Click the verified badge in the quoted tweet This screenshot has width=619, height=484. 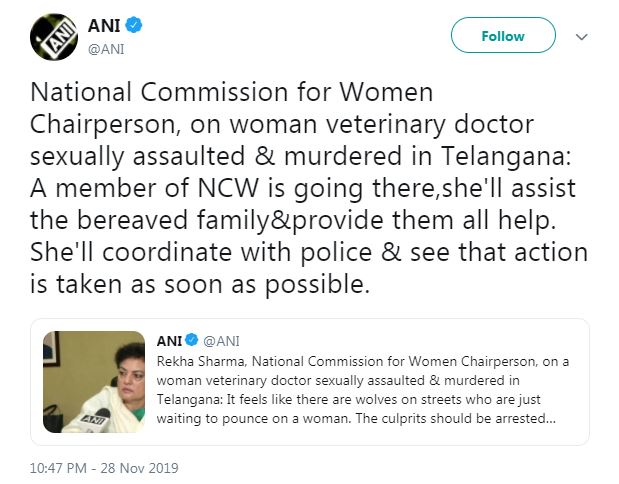point(193,341)
